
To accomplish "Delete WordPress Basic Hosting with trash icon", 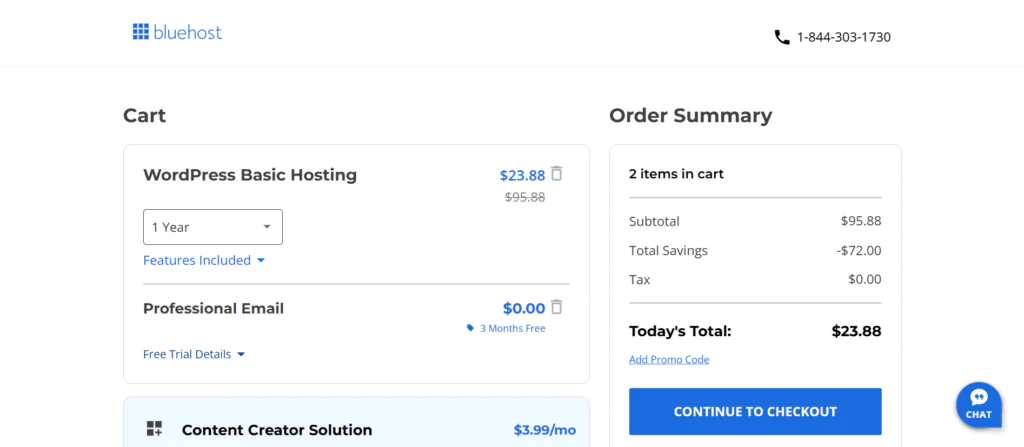I will [556, 174].
